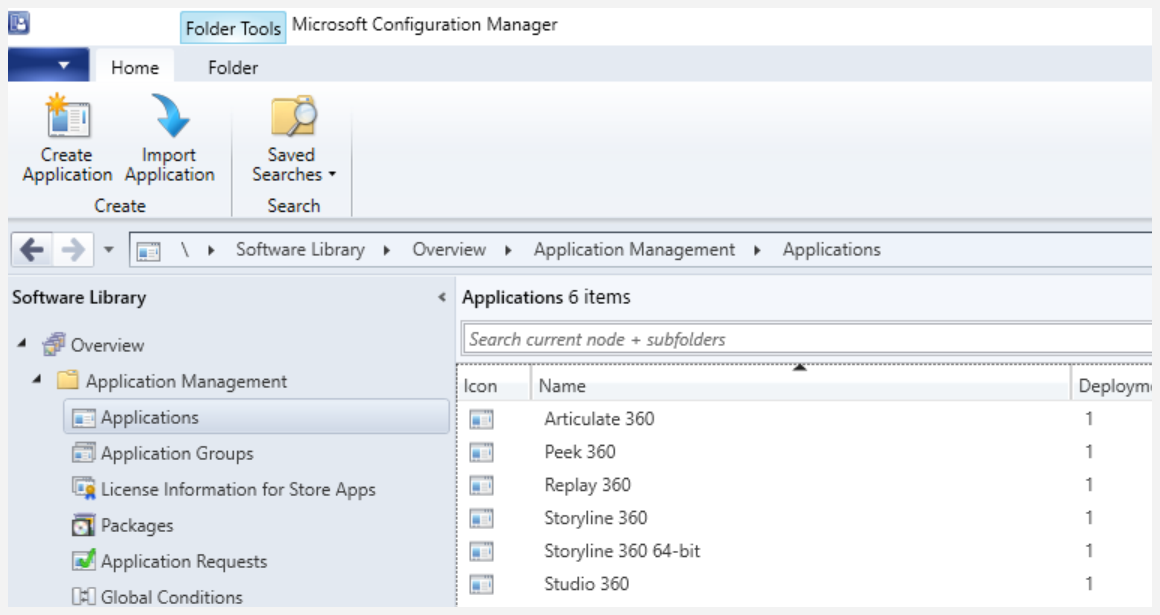Expand breadcrumb arrow after Application Management
Viewport: 1160px width, 615px height.
(758, 250)
